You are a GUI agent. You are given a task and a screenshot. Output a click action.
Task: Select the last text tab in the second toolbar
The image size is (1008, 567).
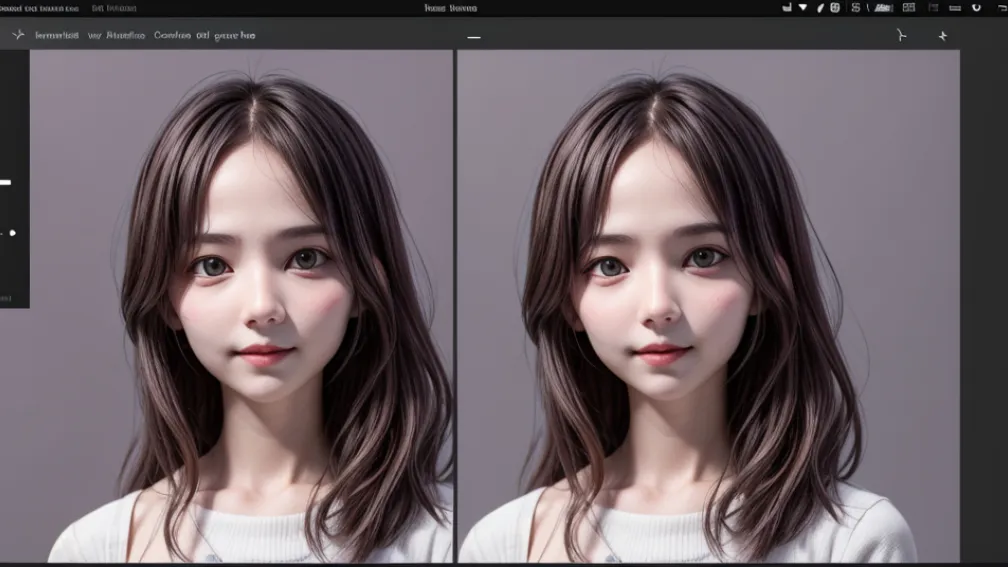click(x=234, y=35)
